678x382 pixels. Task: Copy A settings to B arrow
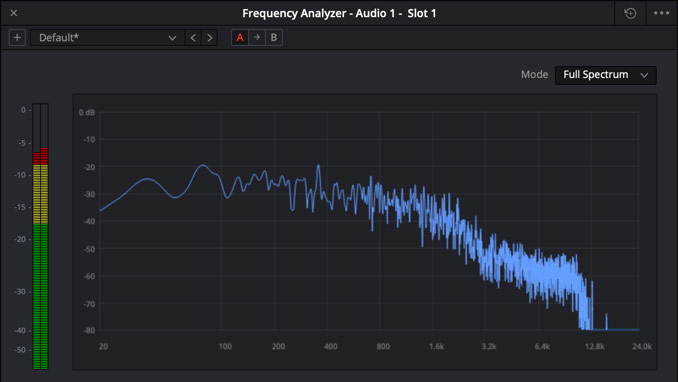[x=257, y=38]
